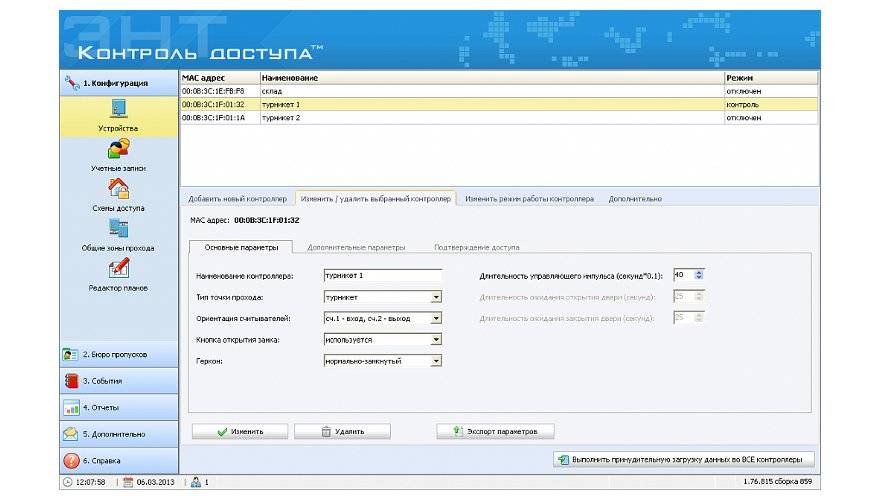Open Учетные записи (Accounts) icon
The image size is (880, 500).
pos(118,150)
